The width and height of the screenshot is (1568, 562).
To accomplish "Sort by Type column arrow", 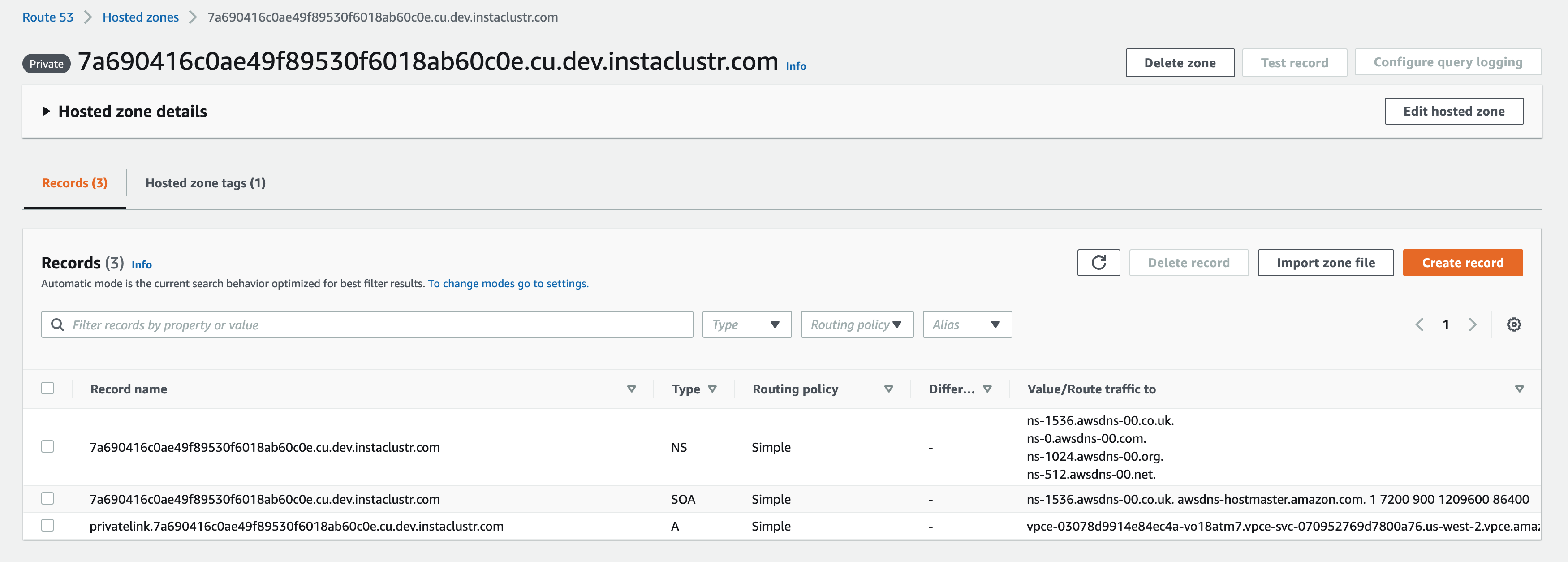I will tap(712, 389).
